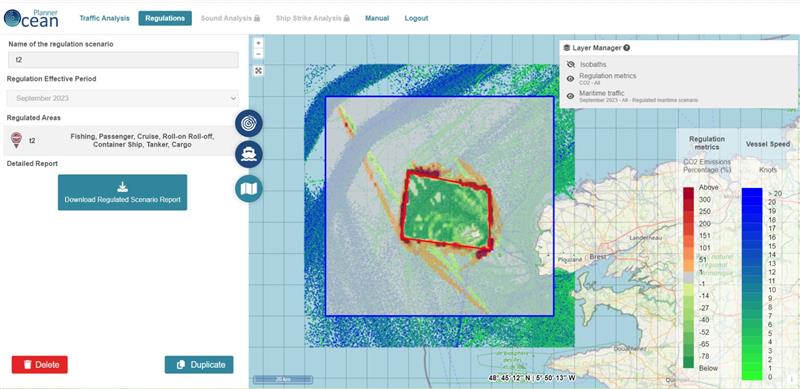Open the sound ripple circular icon button
The height and width of the screenshot is (389, 800).
point(249,124)
